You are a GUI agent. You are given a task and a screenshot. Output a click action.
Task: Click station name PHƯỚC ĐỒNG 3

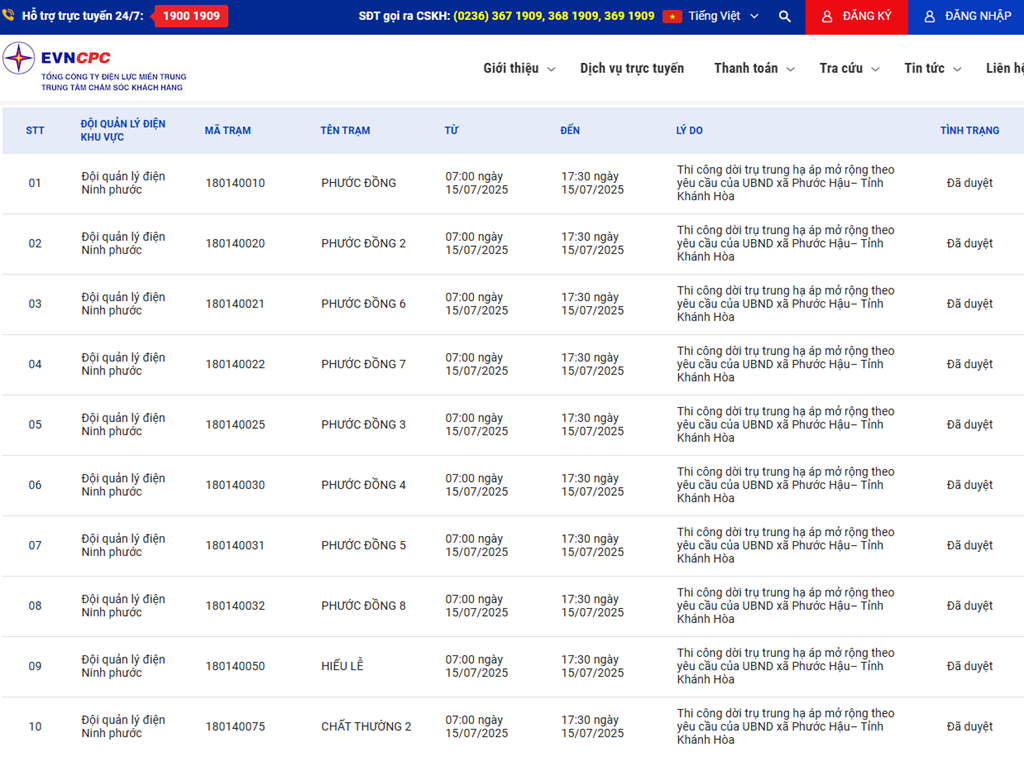tap(363, 425)
